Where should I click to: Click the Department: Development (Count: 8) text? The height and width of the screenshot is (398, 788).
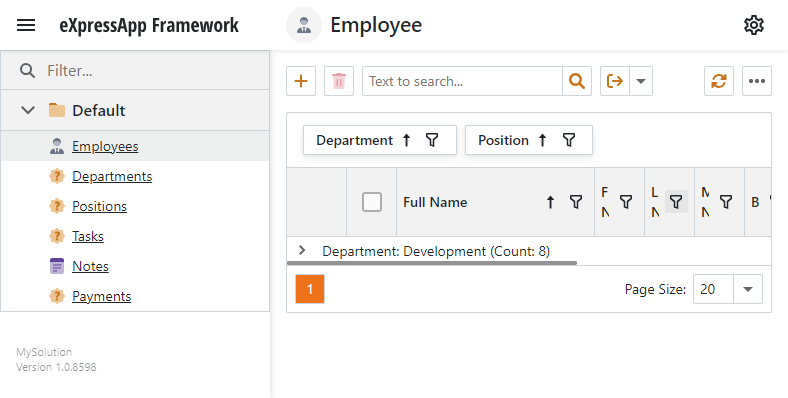pyautogui.click(x=436, y=251)
